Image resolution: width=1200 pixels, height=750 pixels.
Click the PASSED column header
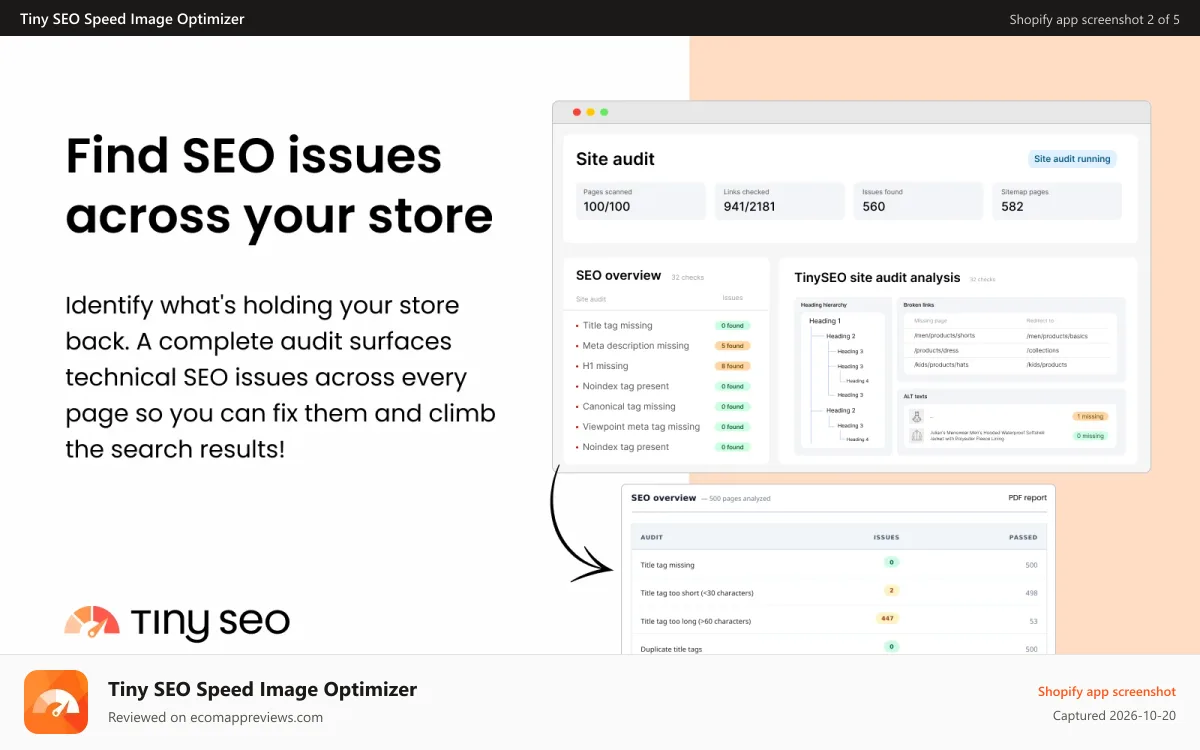coord(1023,537)
